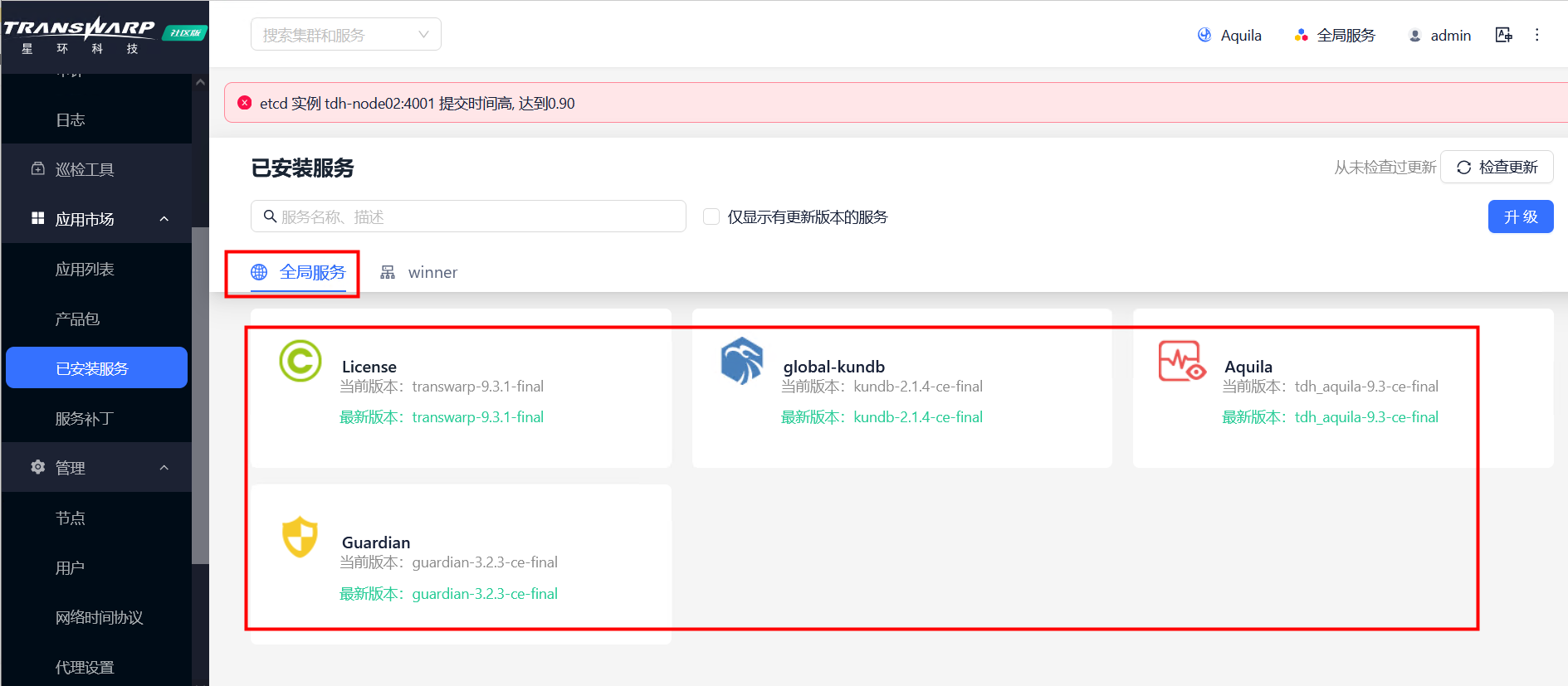This screenshot has height=686, width=1568.
Task: Click the global-kundb service name
Action: pyautogui.click(x=834, y=366)
